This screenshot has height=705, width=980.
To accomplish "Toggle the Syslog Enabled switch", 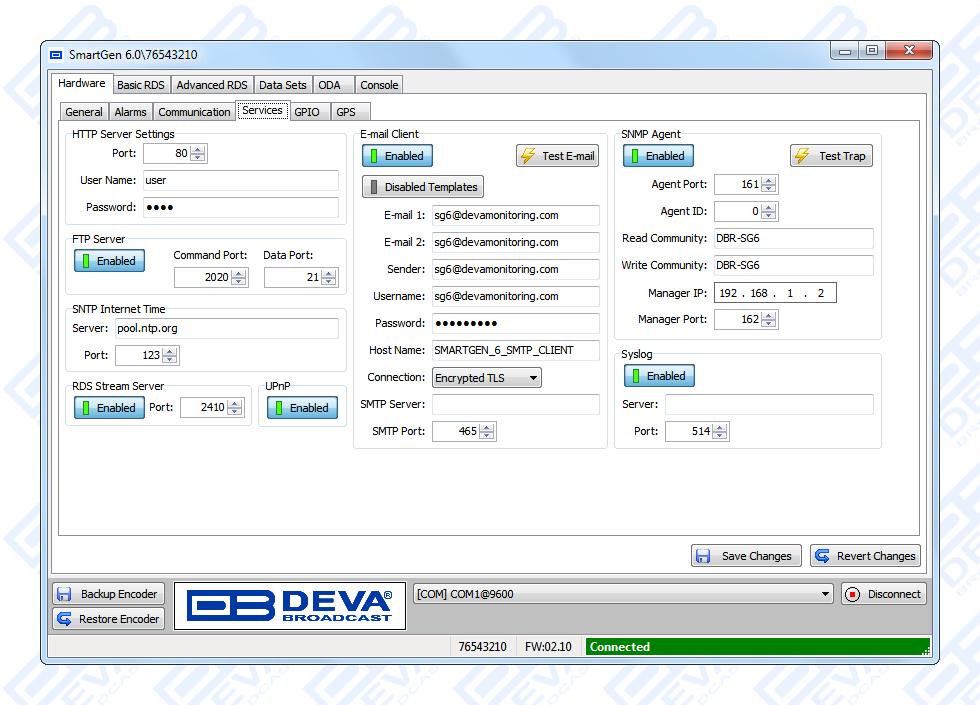I will (658, 376).
